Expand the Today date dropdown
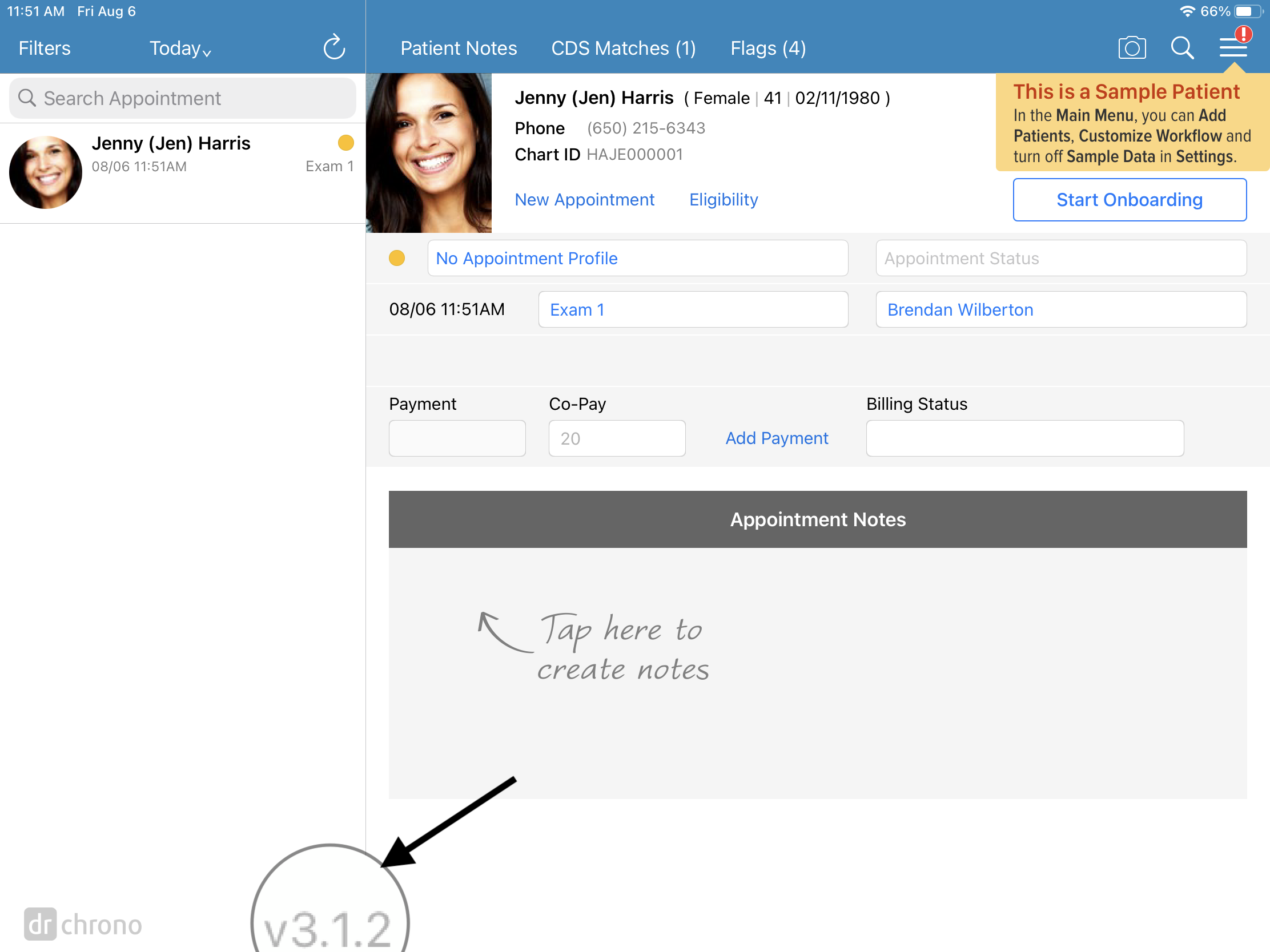 (x=180, y=48)
